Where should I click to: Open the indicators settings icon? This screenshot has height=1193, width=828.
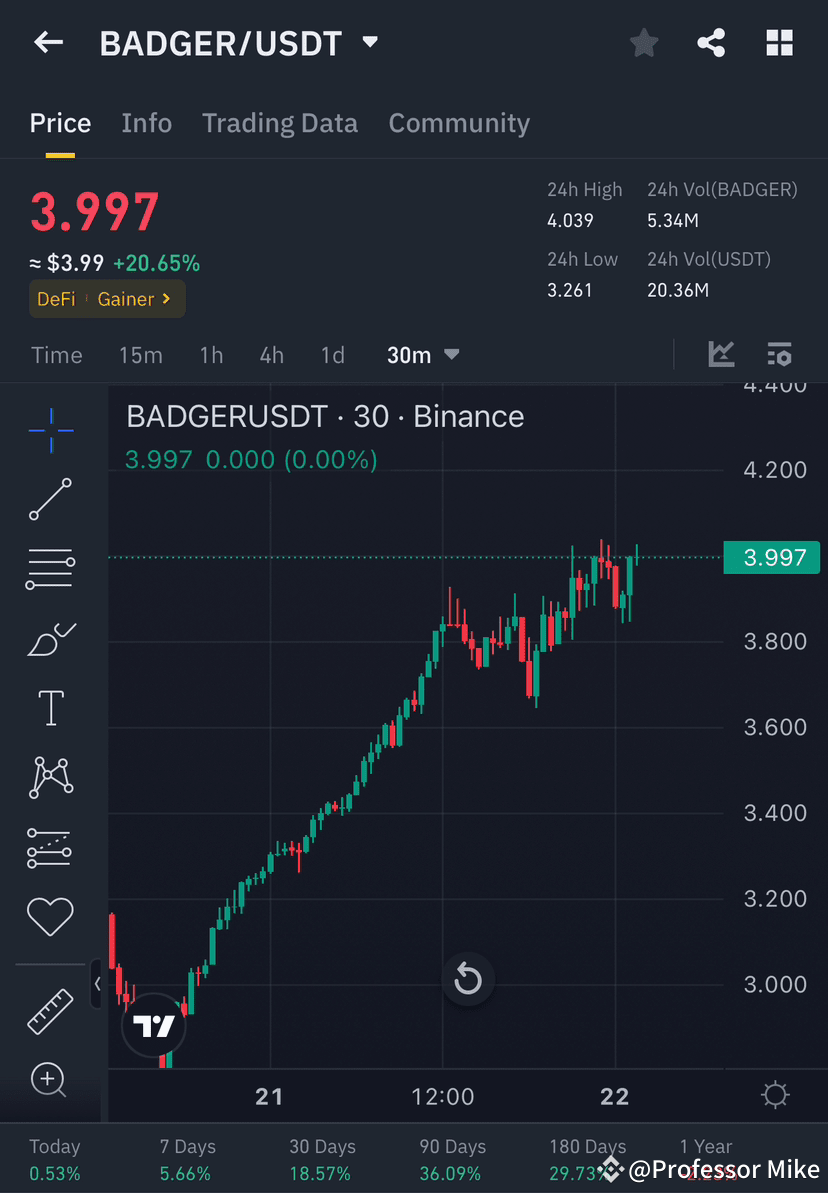[x=779, y=354]
